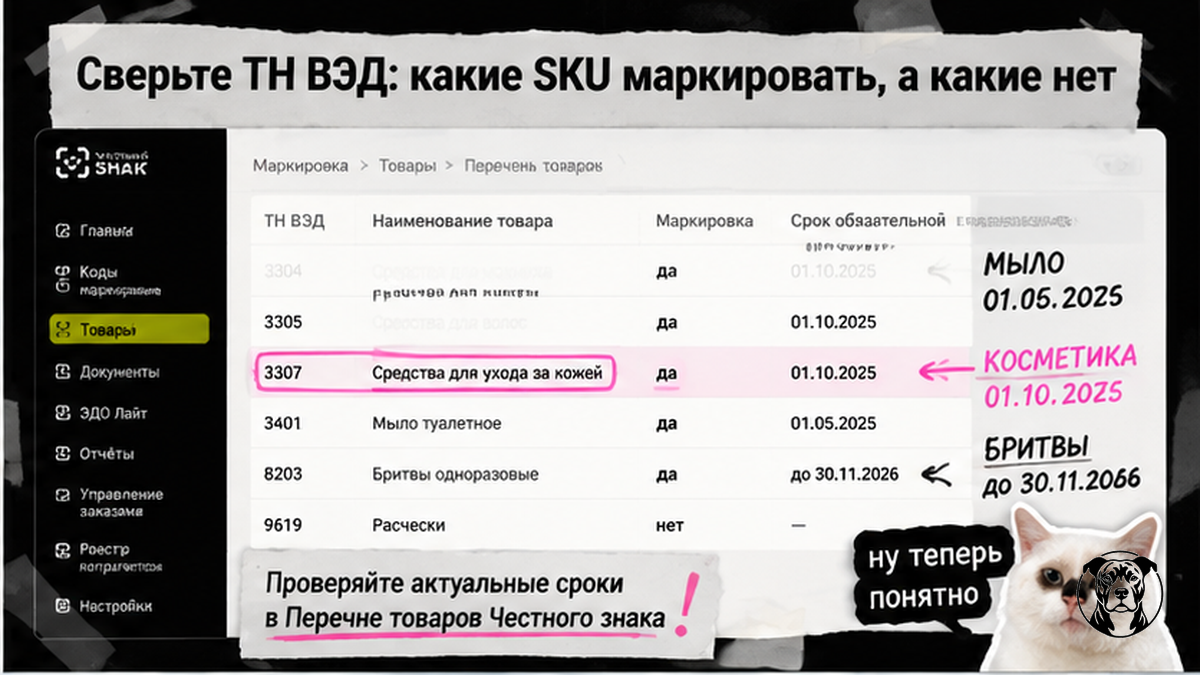Click the 'до 30.11.2026' deadline cell
The image size is (1200, 675).
[x=844, y=474]
